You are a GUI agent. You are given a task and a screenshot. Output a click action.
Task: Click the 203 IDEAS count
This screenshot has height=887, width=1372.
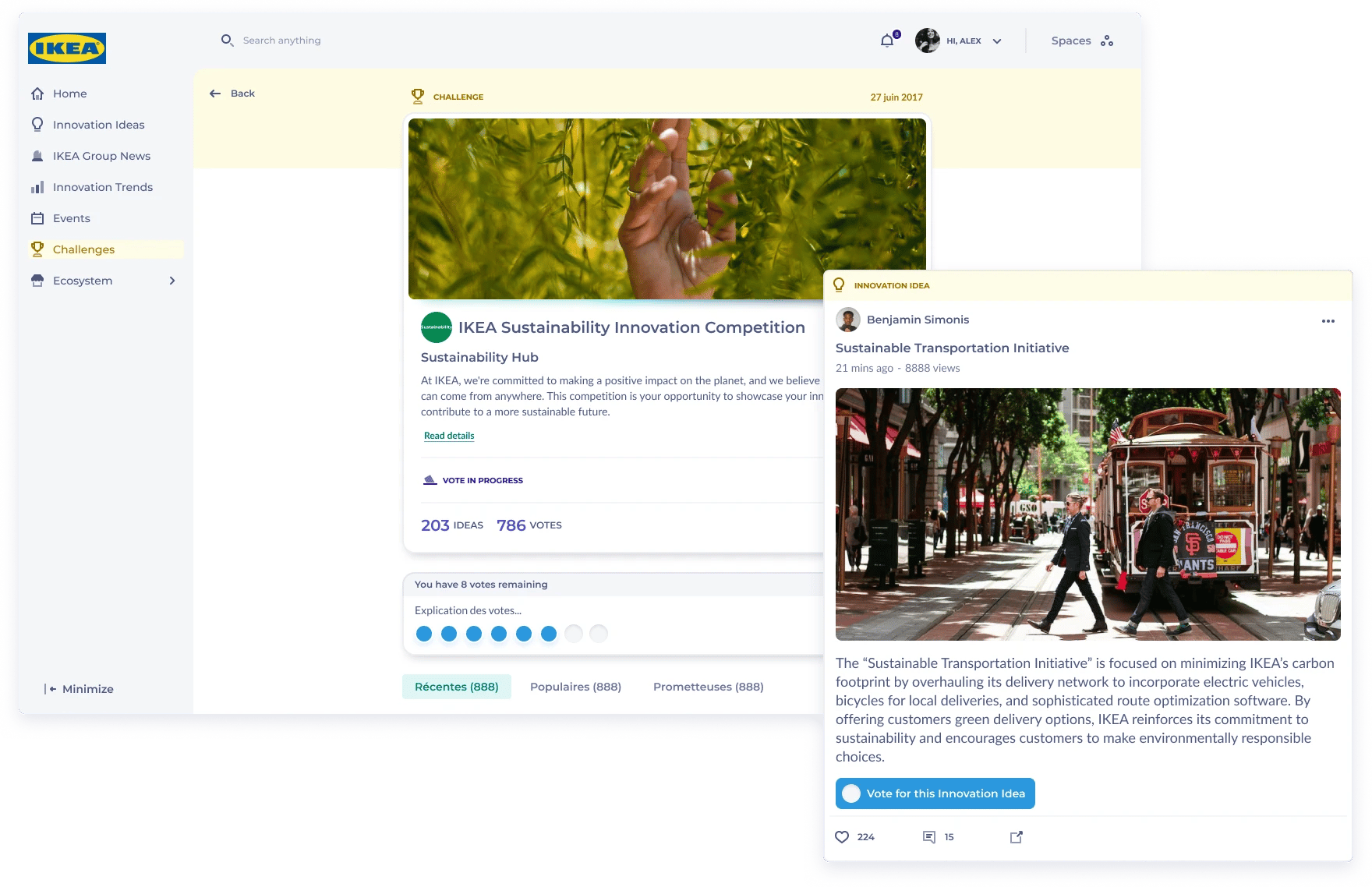coord(452,525)
